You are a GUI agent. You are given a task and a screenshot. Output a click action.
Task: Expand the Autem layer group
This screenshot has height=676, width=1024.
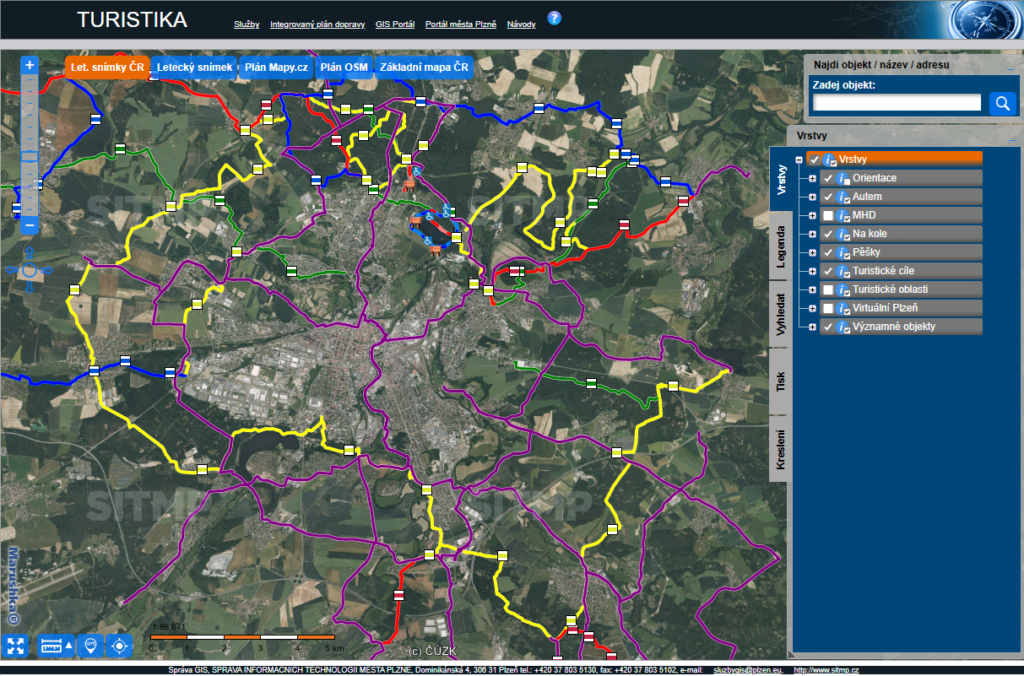coord(812,197)
